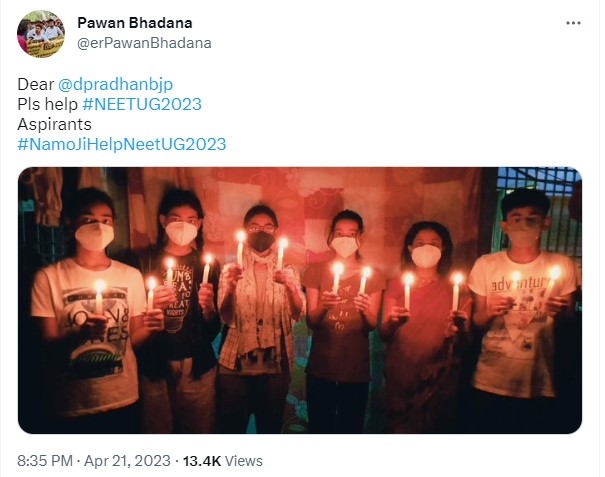Screen dimensions: 605x477
Task: Click the "Dear" text in tweet
Action: pos(35,85)
